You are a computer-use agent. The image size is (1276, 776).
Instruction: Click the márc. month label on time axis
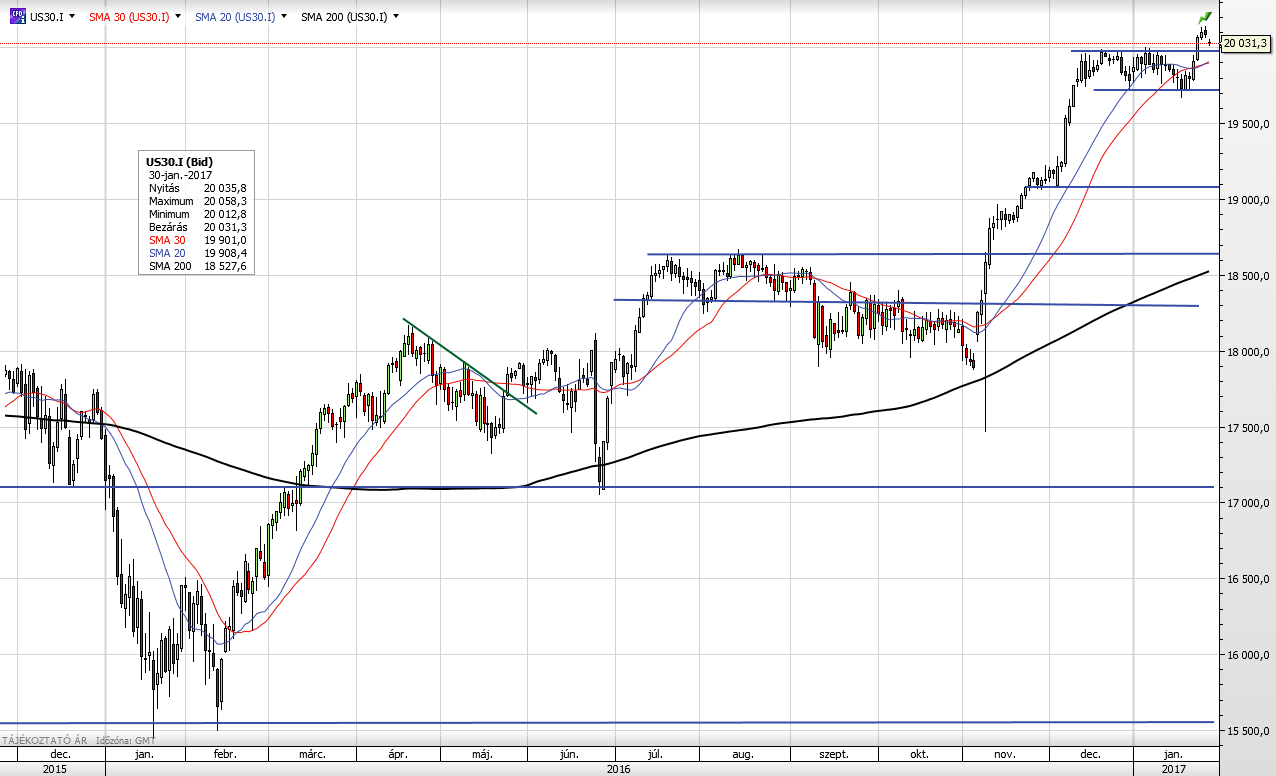[x=314, y=754]
